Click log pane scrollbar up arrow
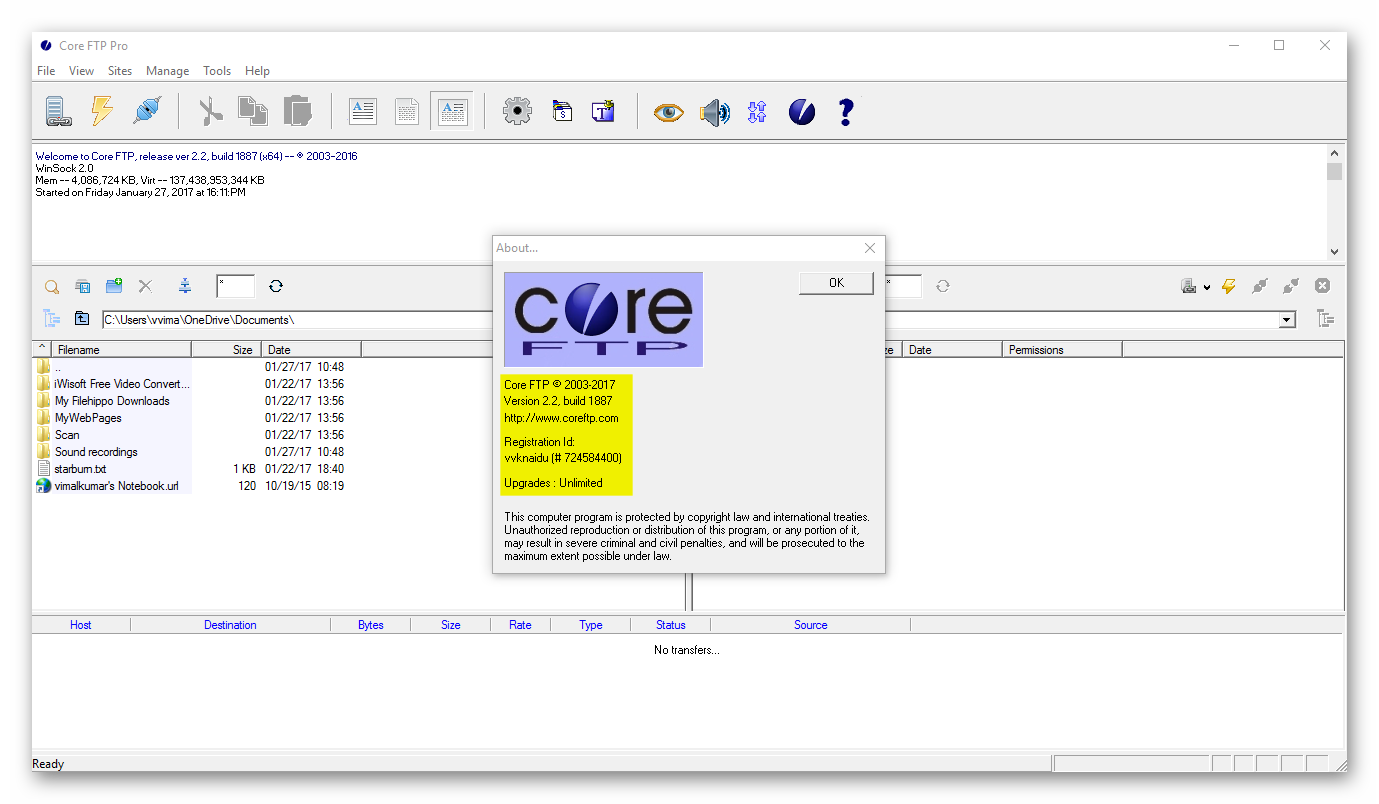The width and height of the screenshot is (1379, 804). (x=1335, y=153)
